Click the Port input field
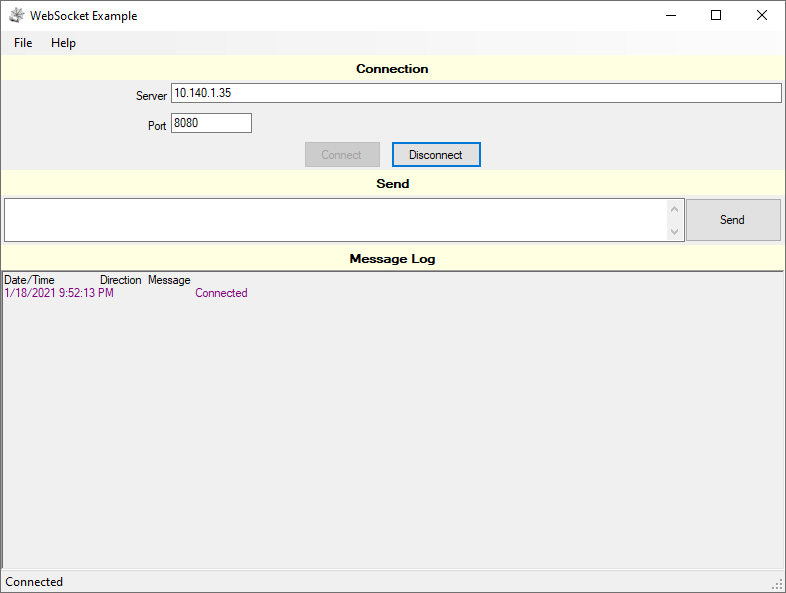 point(212,123)
